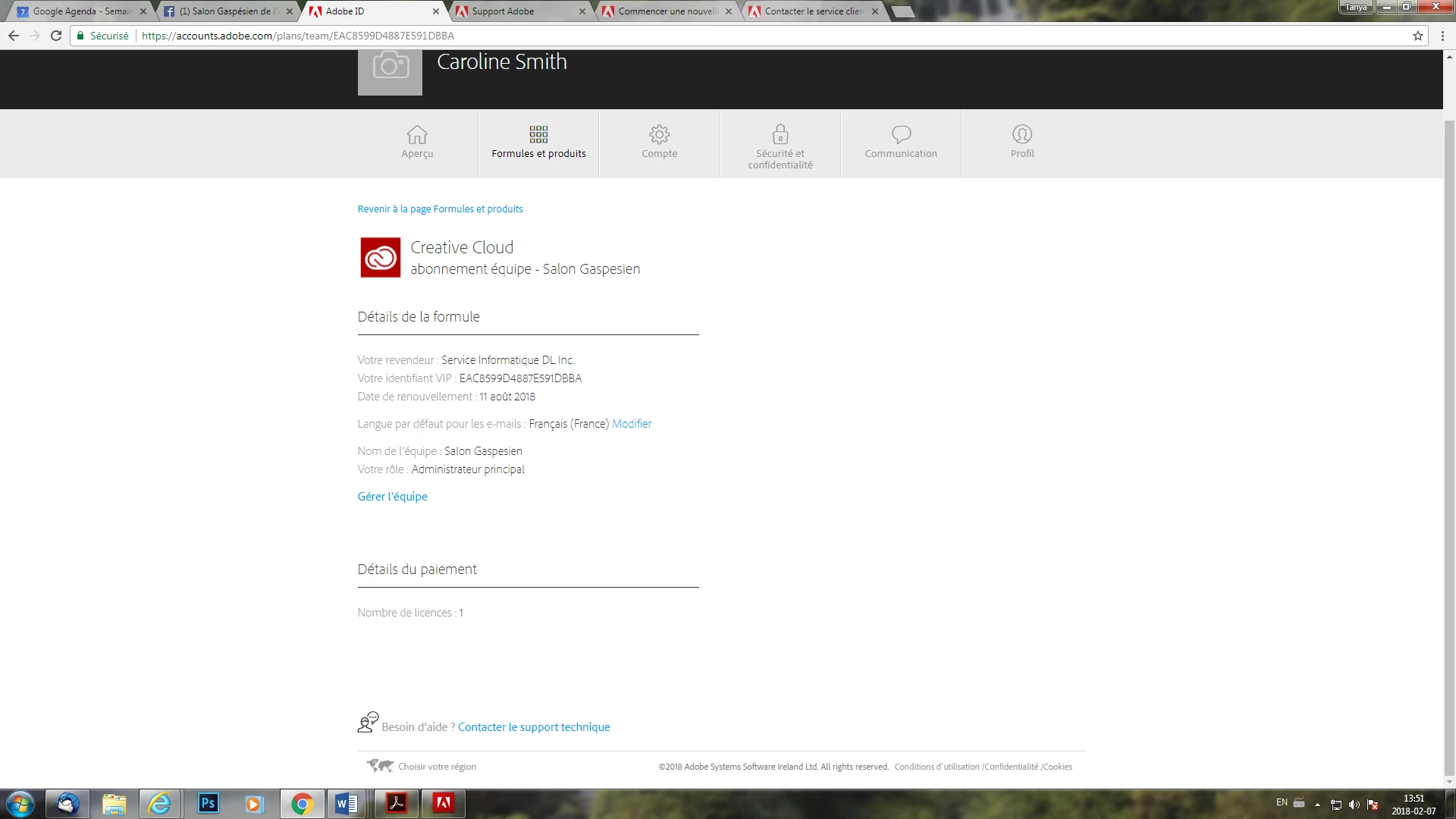
Task: Click the Compte gear icon
Action: (x=659, y=135)
